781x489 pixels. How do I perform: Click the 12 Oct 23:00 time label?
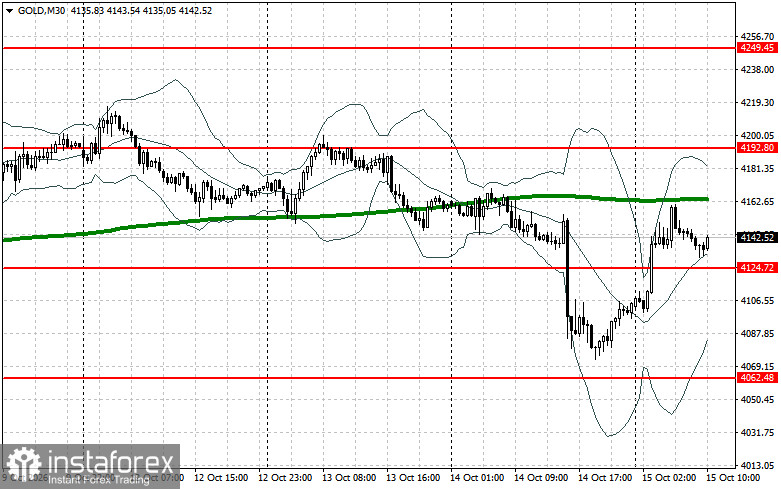click(x=285, y=478)
